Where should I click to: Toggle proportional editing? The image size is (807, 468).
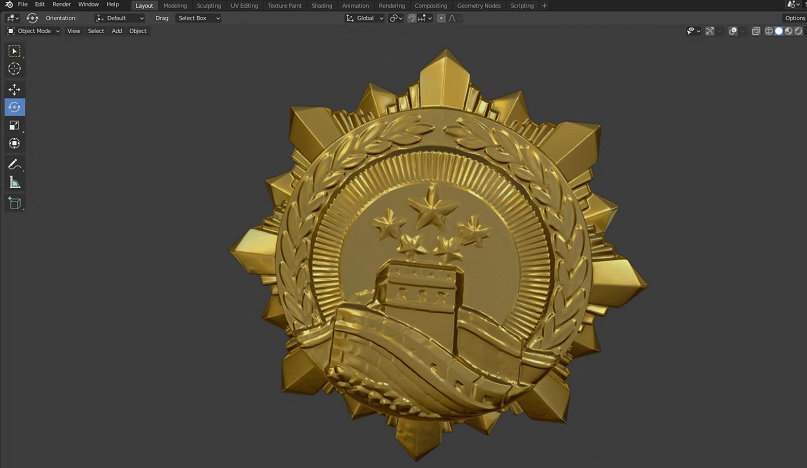coord(441,18)
